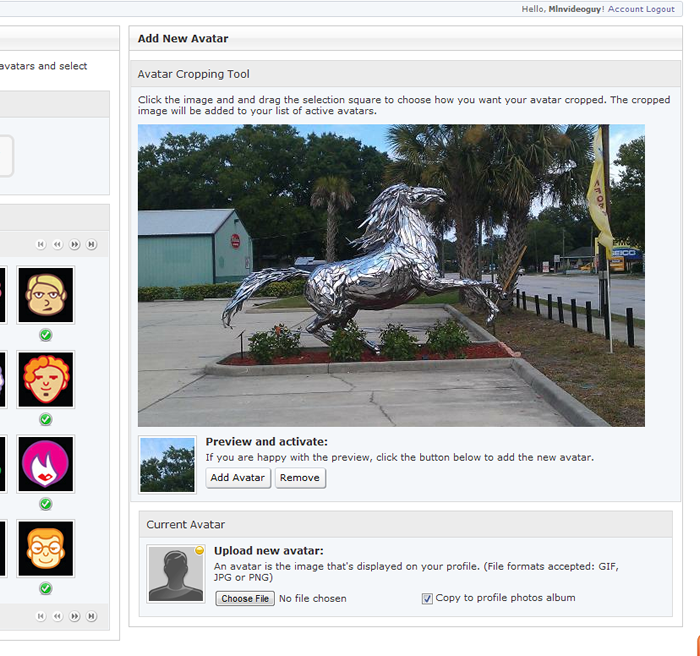The width and height of the screenshot is (700, 656).
Task: Select the blonde man with glasses avatar
Action: (x=46, y=295)
